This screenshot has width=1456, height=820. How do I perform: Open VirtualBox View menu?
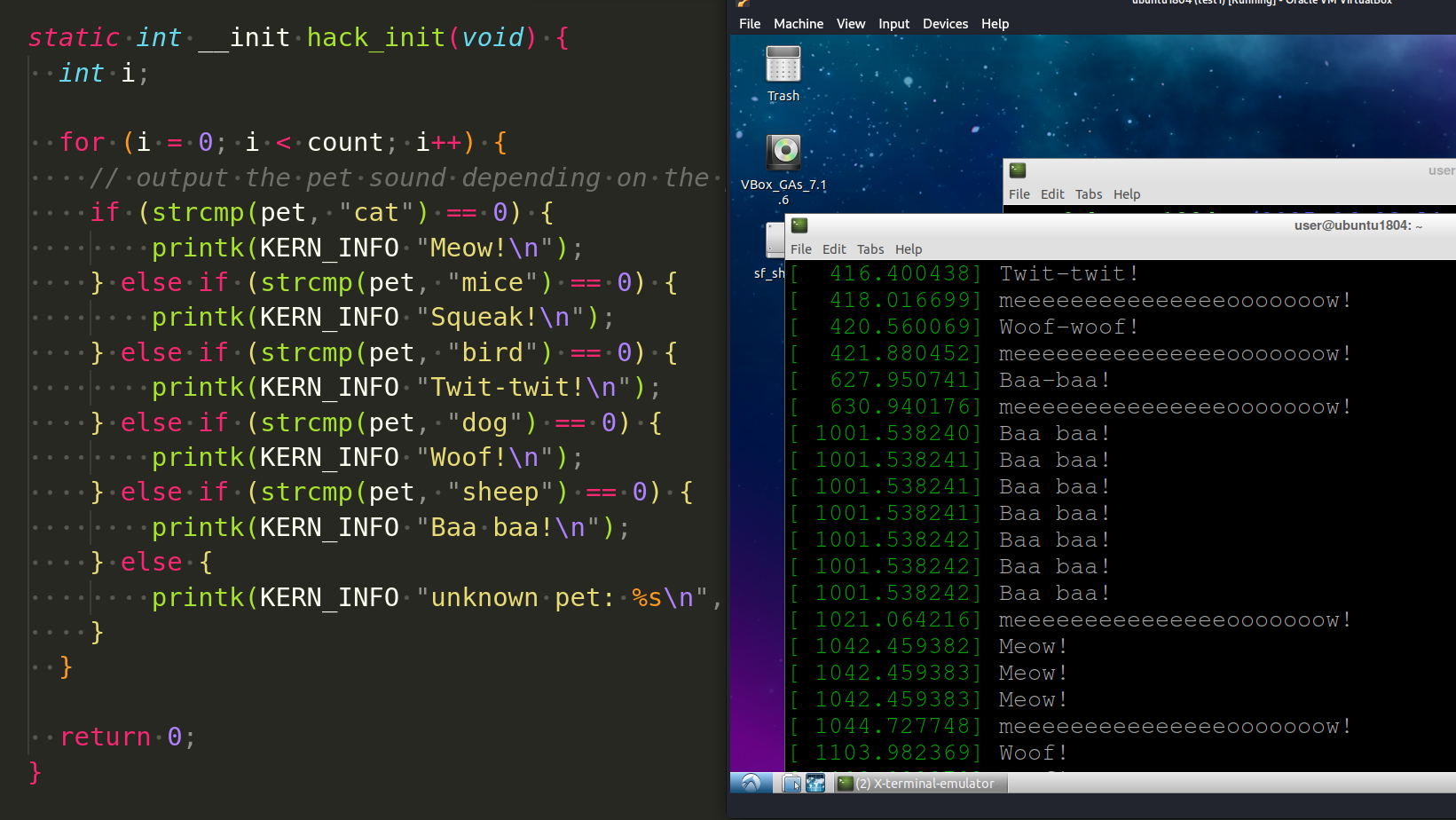pyautogui.click(x=851, y=24)
